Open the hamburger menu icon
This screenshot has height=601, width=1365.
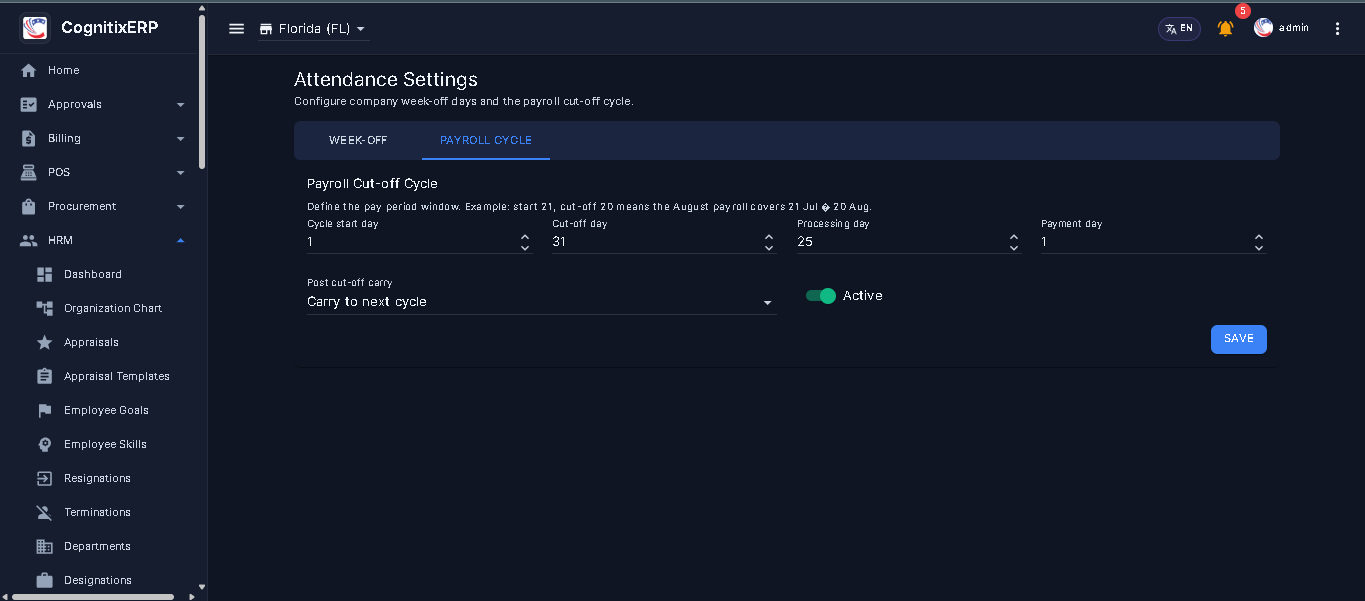pos(237,29)
